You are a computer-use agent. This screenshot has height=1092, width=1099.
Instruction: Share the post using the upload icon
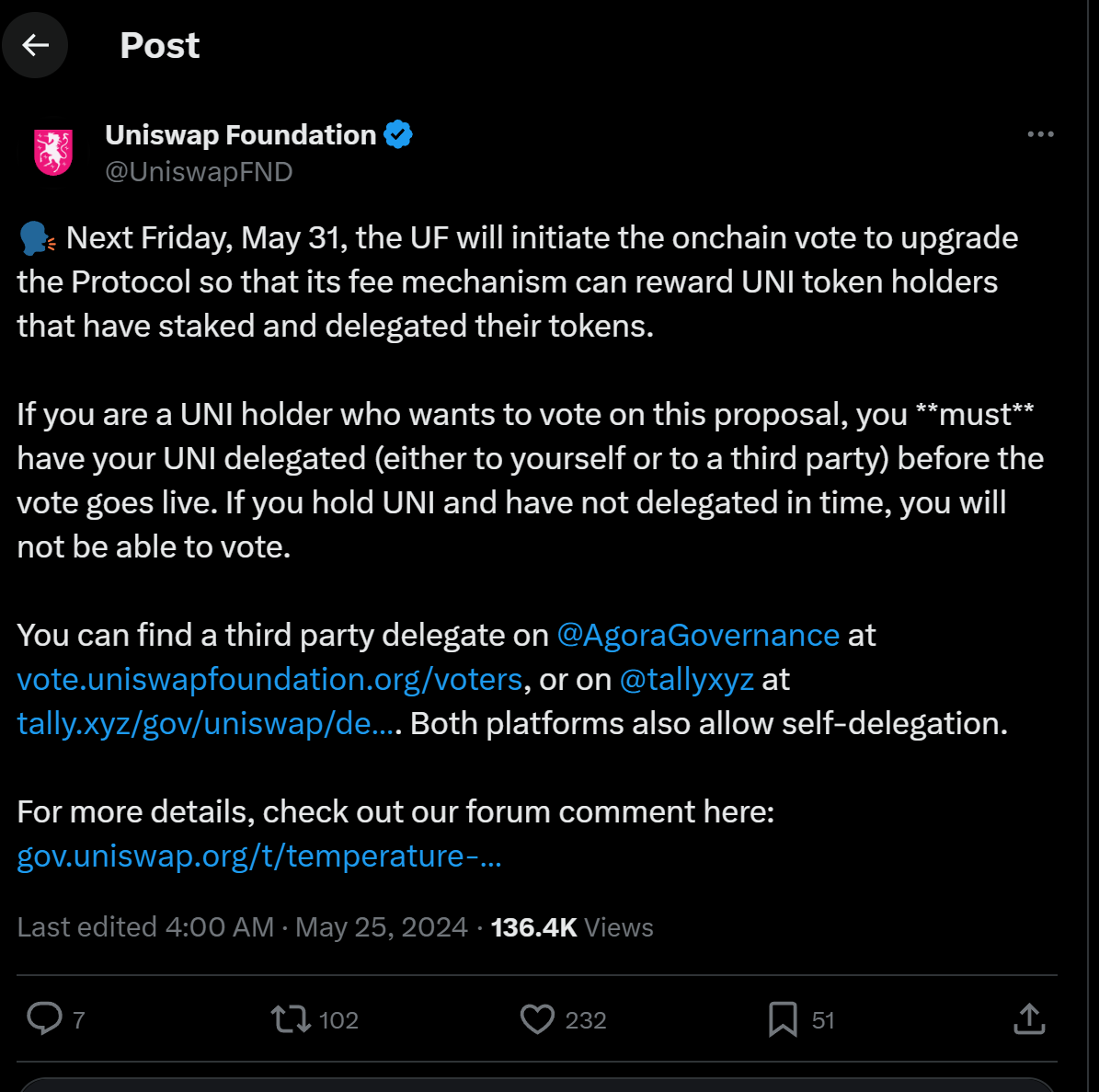tap(1029, 1019)
